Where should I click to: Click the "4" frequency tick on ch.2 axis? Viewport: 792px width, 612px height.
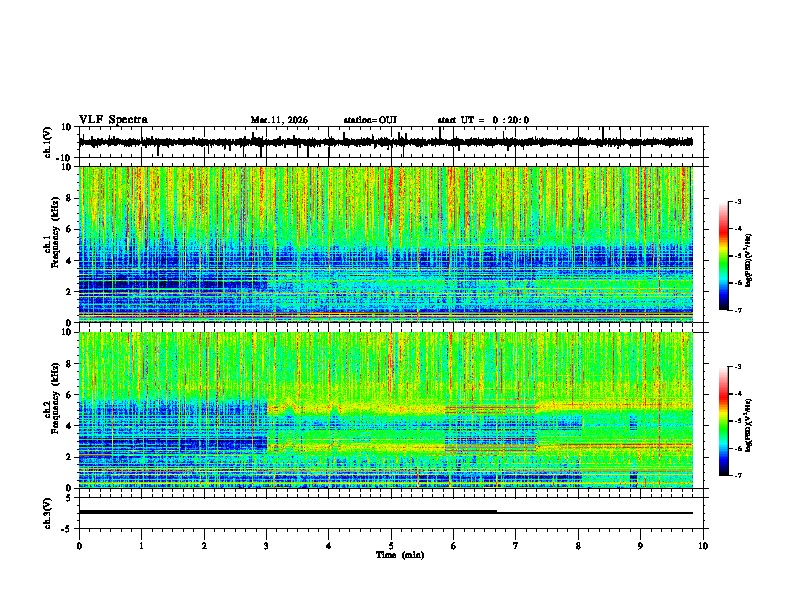click(x=70, y=426)
